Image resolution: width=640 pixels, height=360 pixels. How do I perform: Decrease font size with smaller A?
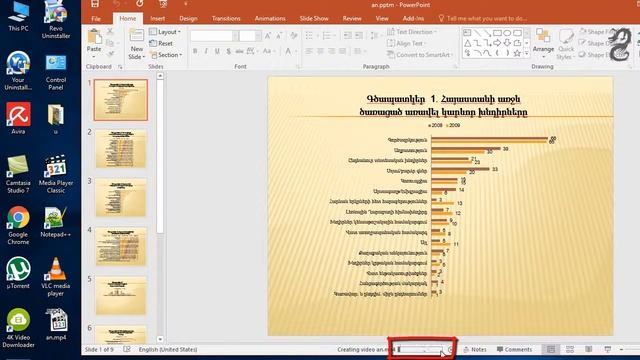tap(279, 36)
